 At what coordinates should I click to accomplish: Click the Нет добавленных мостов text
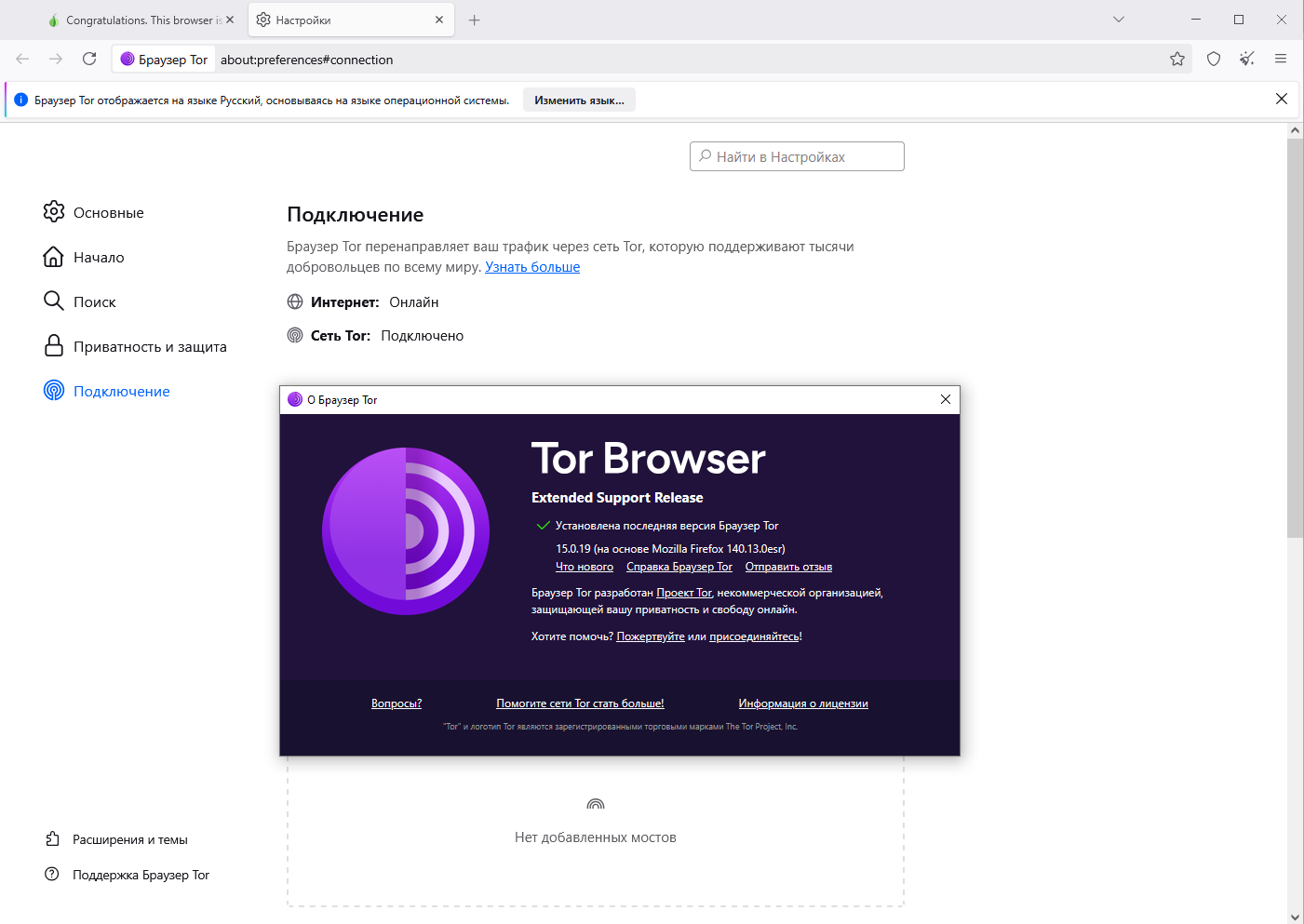pos(596,837)
